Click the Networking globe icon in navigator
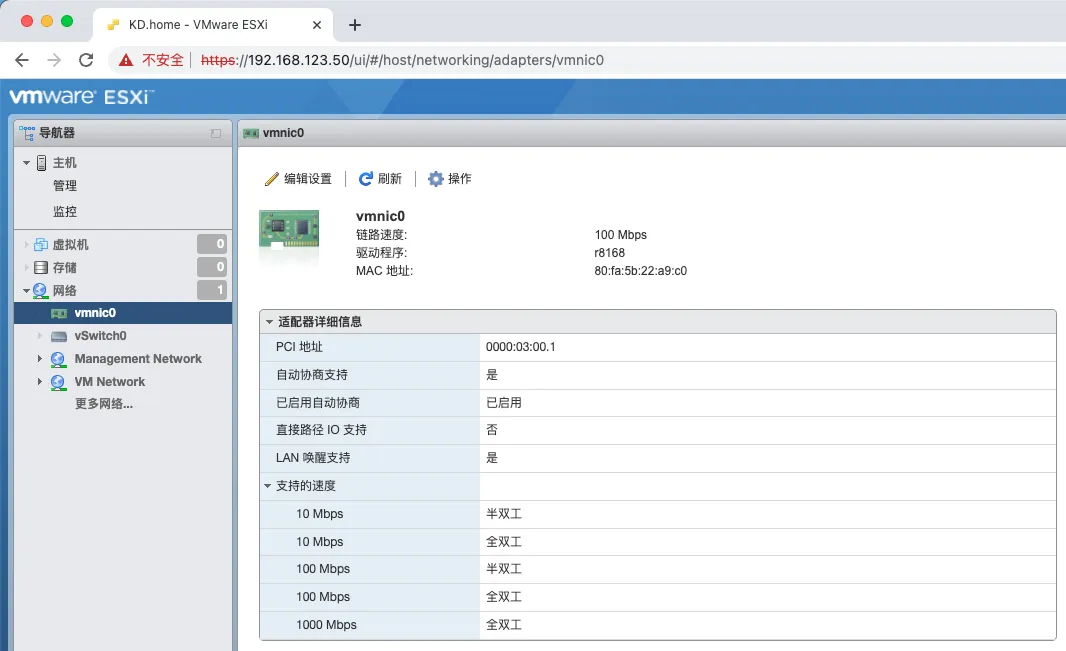The width and height of the screenshot is (1066, 651). (x=40, y=291)
